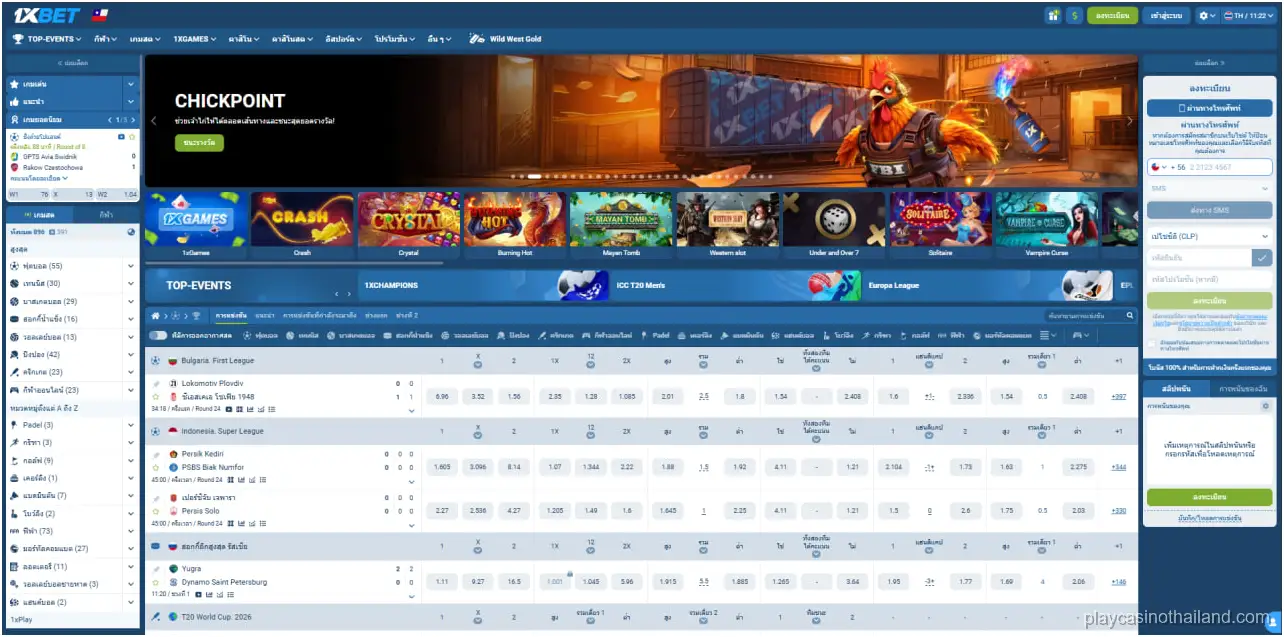Open list view options dropdown in filter bar
Screen dimensions: 1284x637
click(x=1048, y=335)
